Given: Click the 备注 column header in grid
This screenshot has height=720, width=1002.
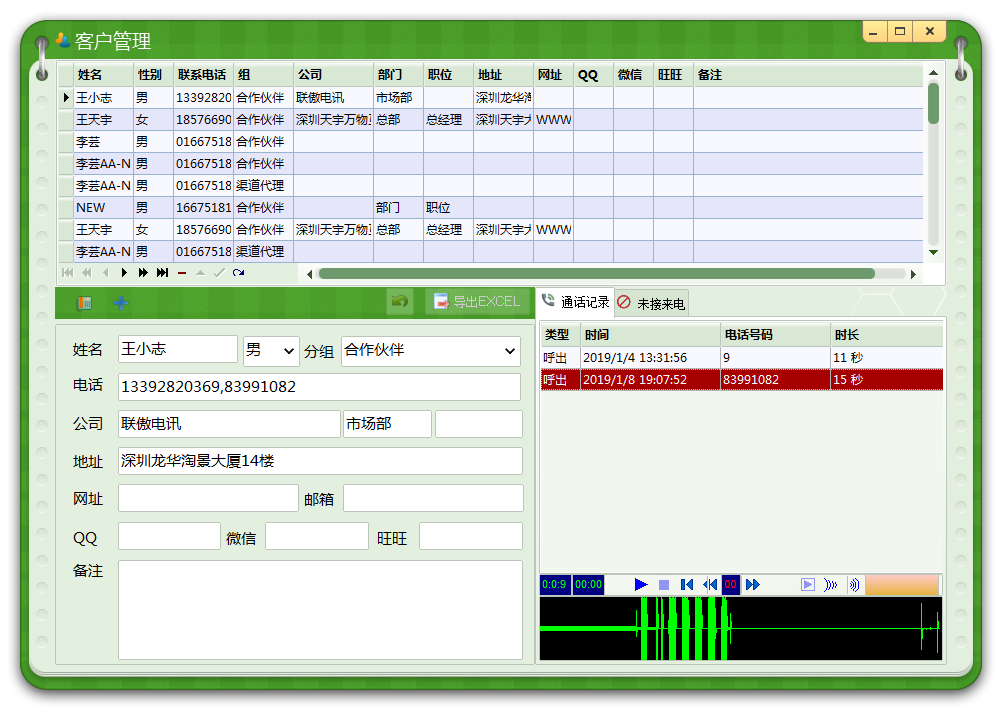Looking at the screenshot, I should tap(808, 75).
